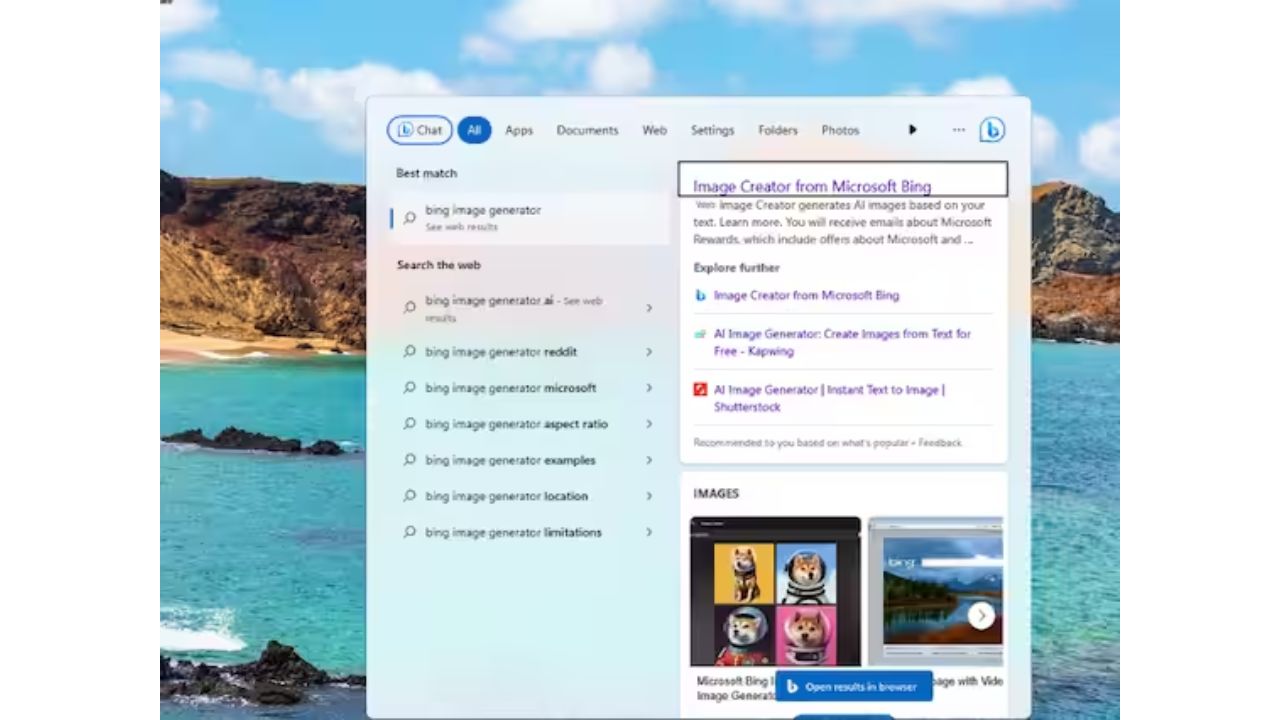Open Explore further link 'Image Creator from Microsoft Bing'
Image resolution: width=1280 pixels, height=720 pixels.
(806, 295)
